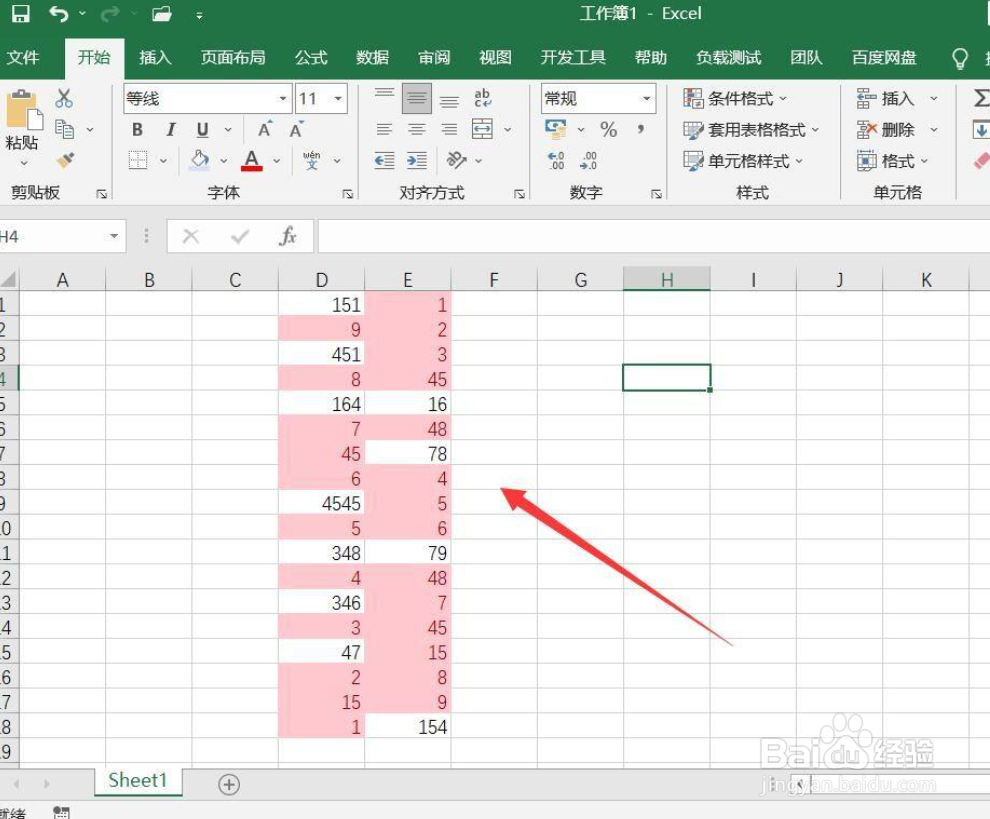Image resolution: width=990 pixels, height=819 pixels.
Task: Apply the percent style format
Action: click(x=609, y=129)
